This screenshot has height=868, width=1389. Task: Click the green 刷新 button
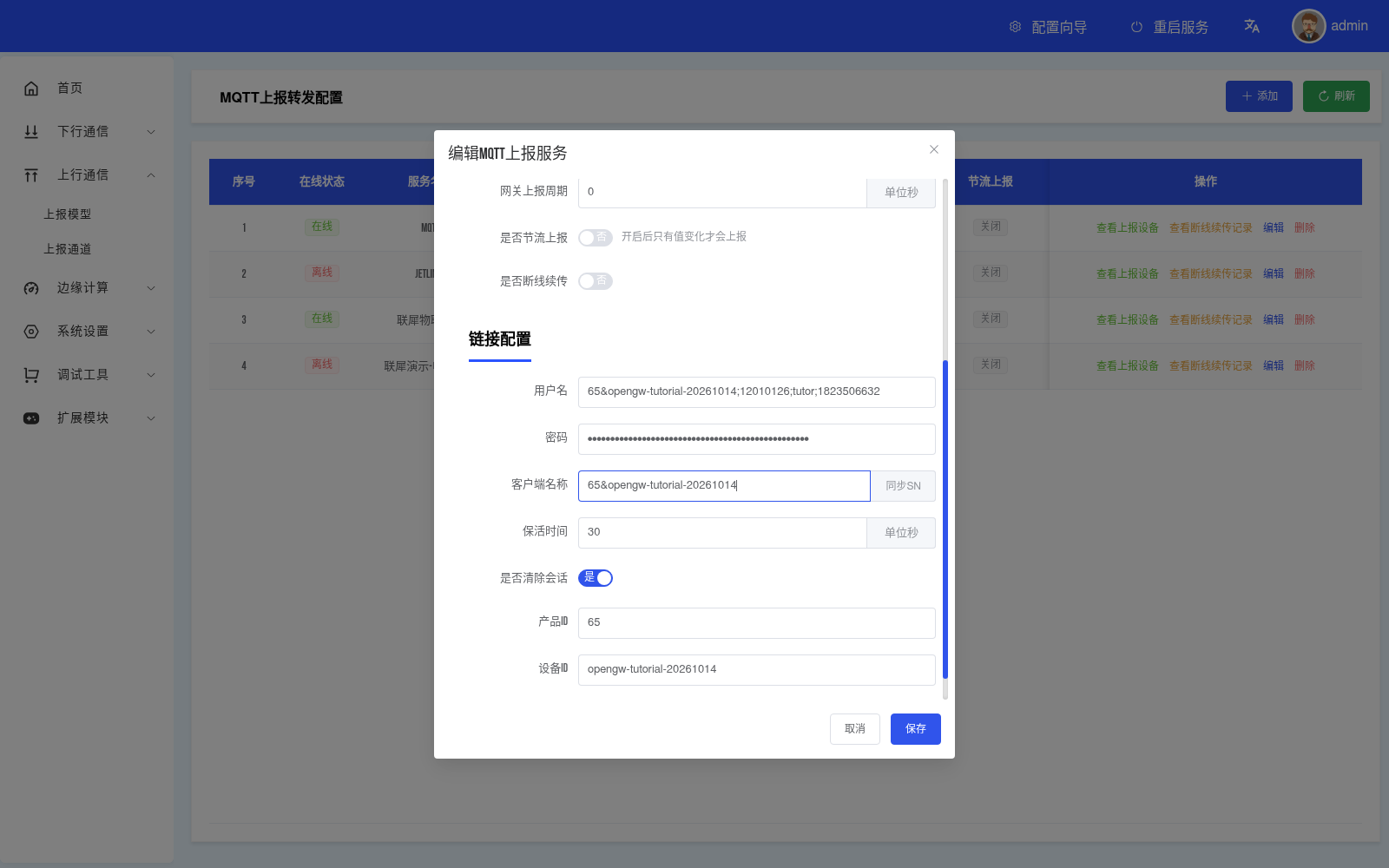pos(1336,95)
